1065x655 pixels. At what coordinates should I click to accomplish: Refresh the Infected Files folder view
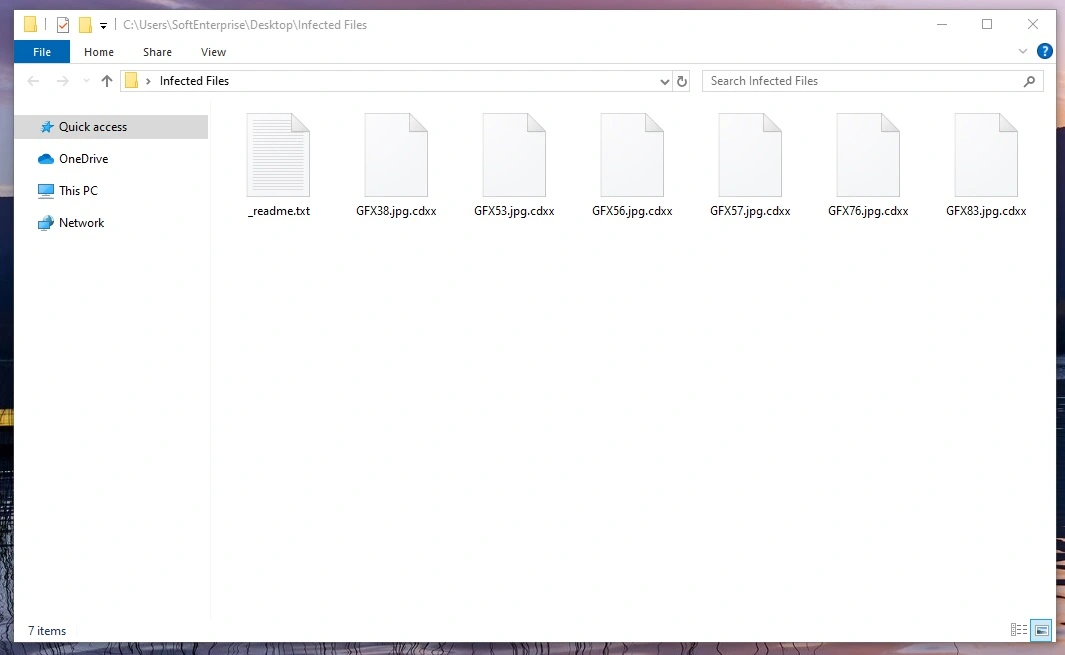pos(682,82)
